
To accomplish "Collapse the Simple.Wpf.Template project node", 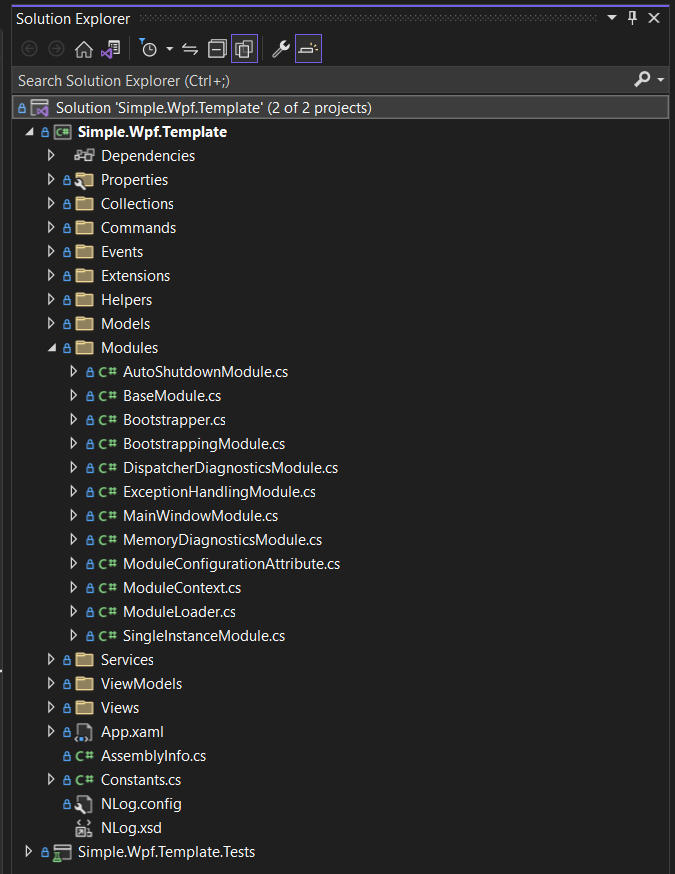I will point(30,132).
